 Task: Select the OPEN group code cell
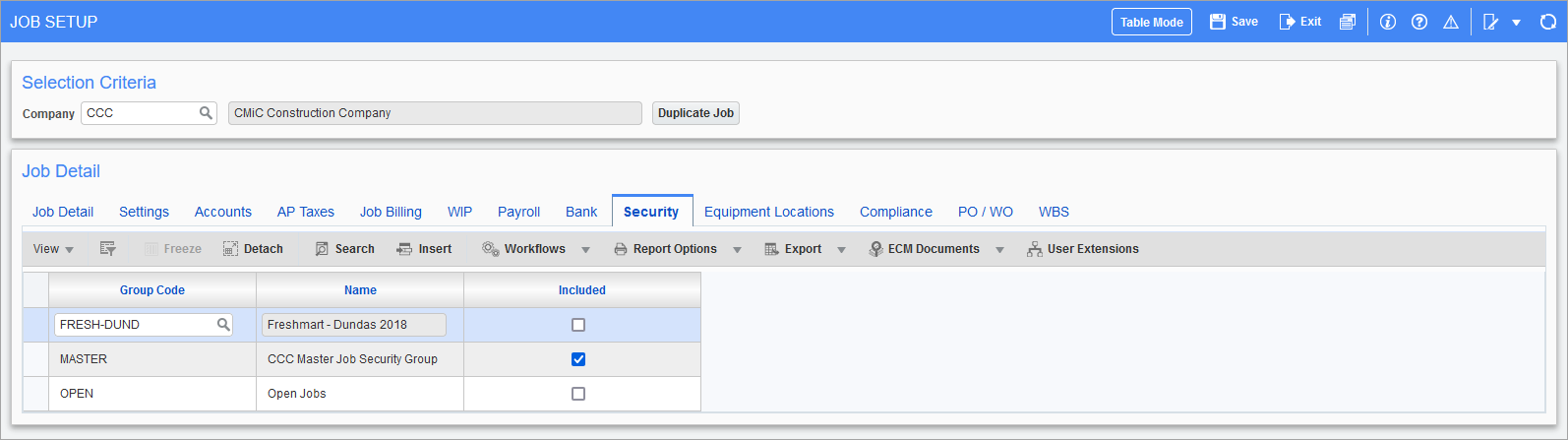coord(152,394)
